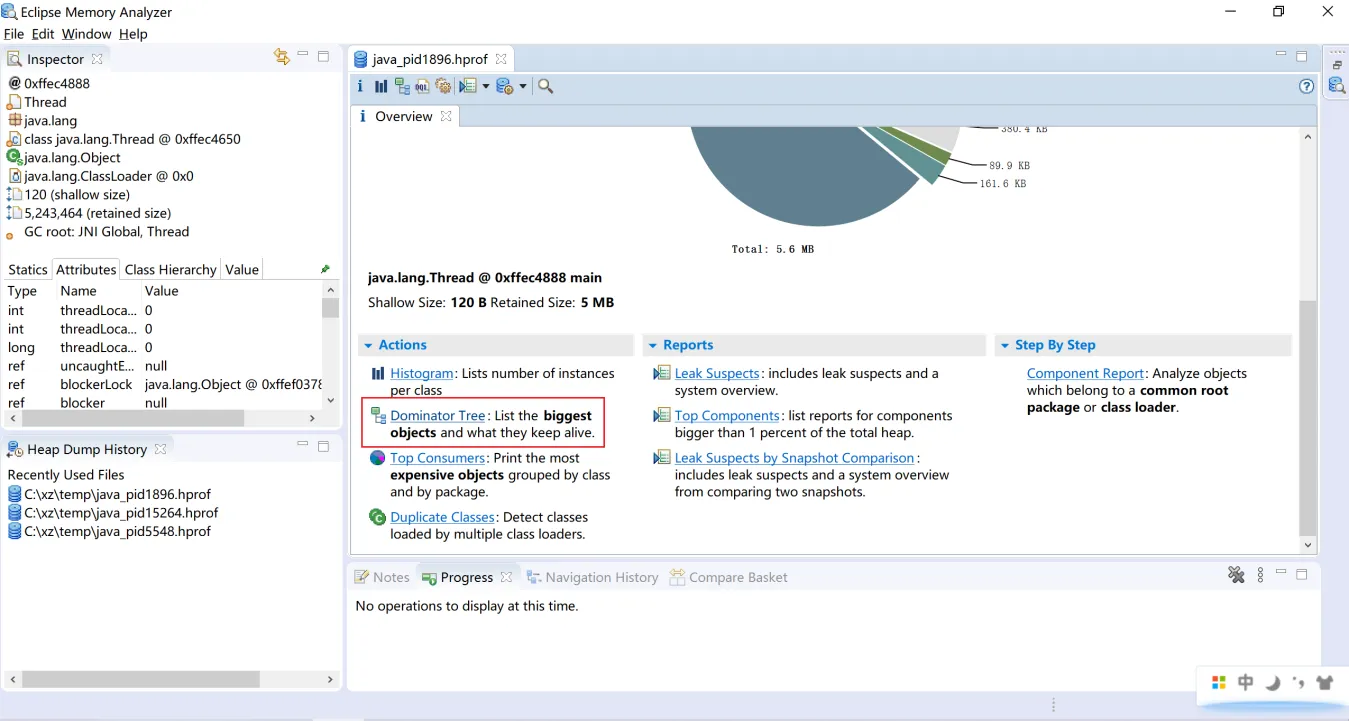1349x721 pixels.
Task: Maximize the Heap Dump History panel
Action: click(323, 446)
